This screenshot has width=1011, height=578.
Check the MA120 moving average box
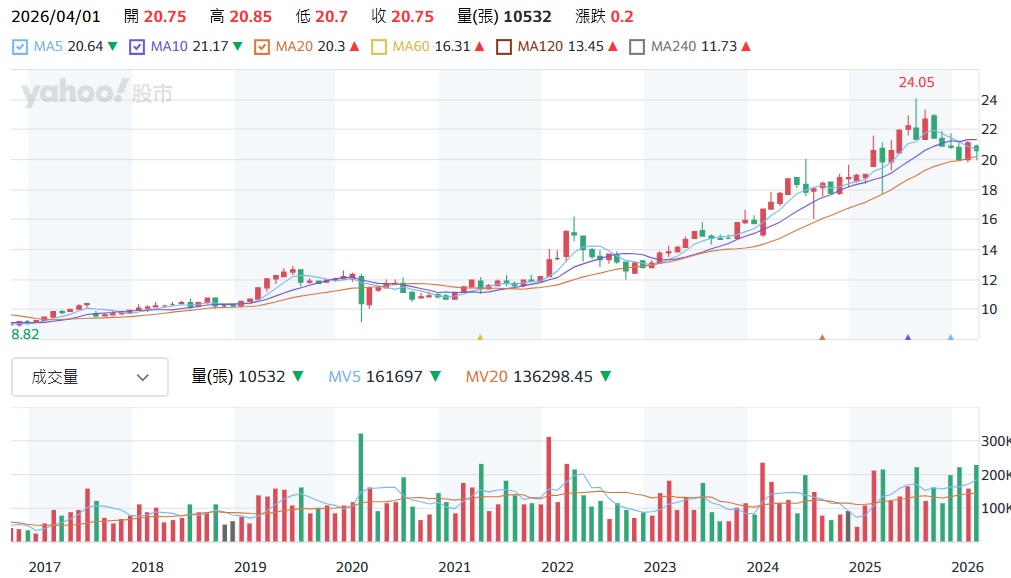click(503, 45)
